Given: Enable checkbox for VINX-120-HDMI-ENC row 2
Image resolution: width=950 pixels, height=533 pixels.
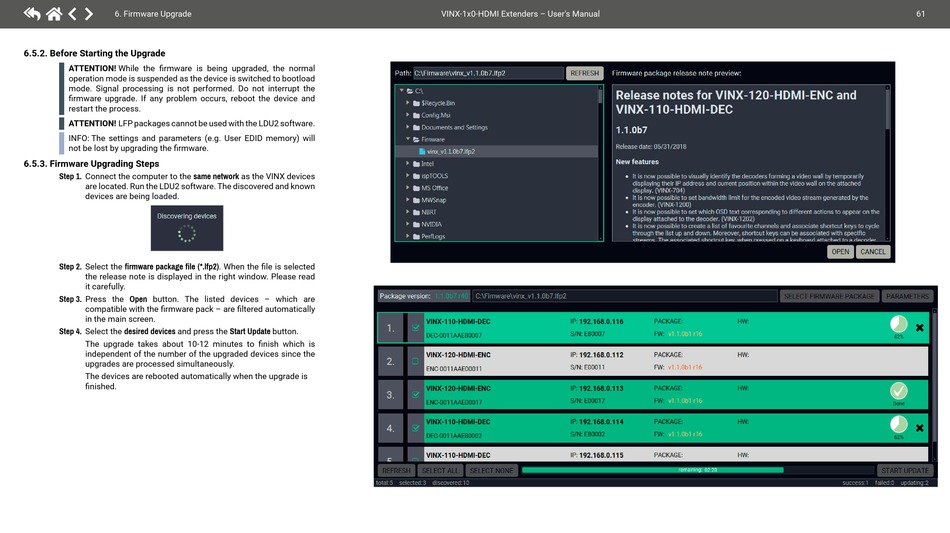Looking at the screenshot, I should pos(415,361).
